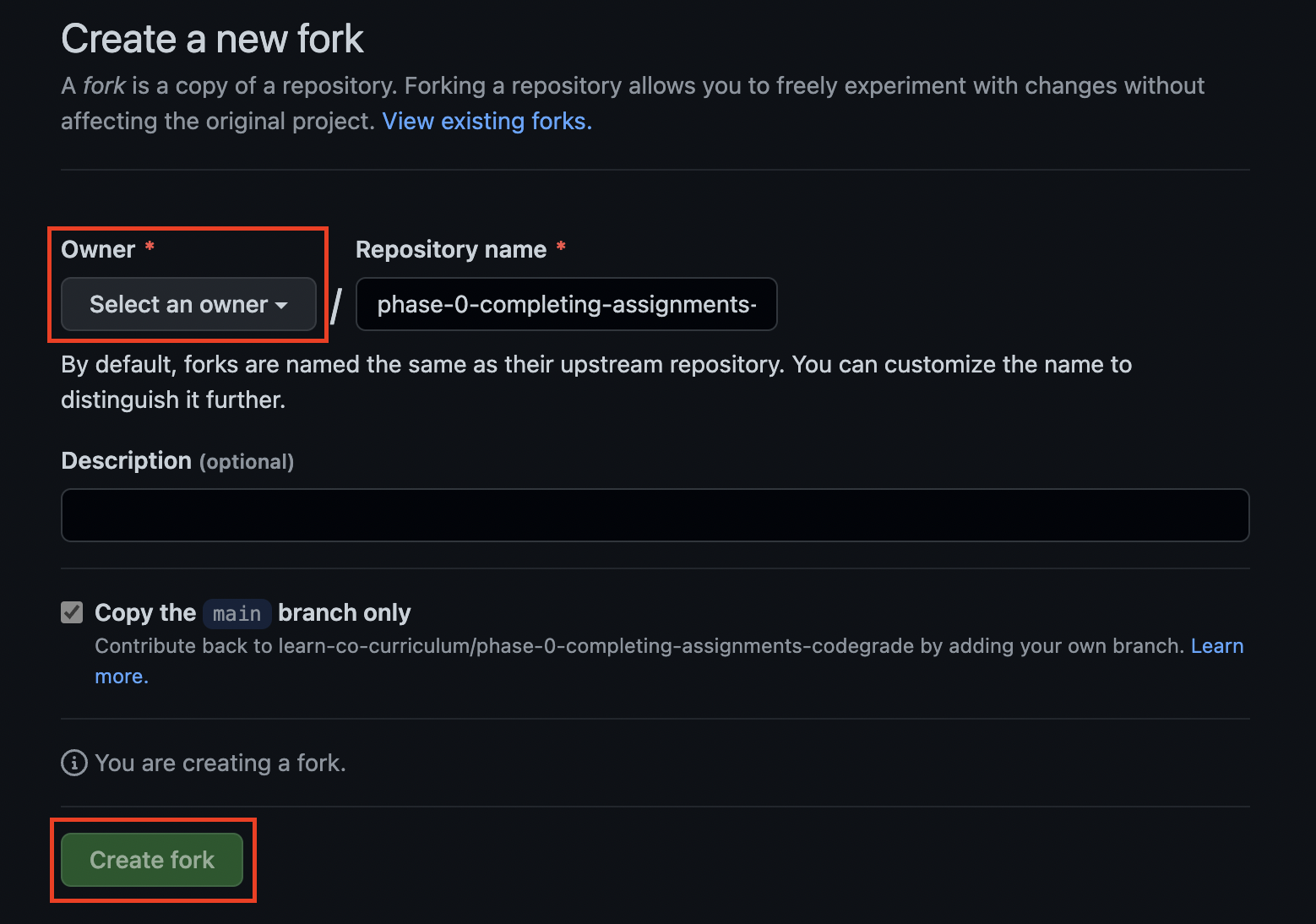The width and height of the screenshot is (1316, 924).
Task: Open the Select an owner dropdown
Action: tap(188, 304)
